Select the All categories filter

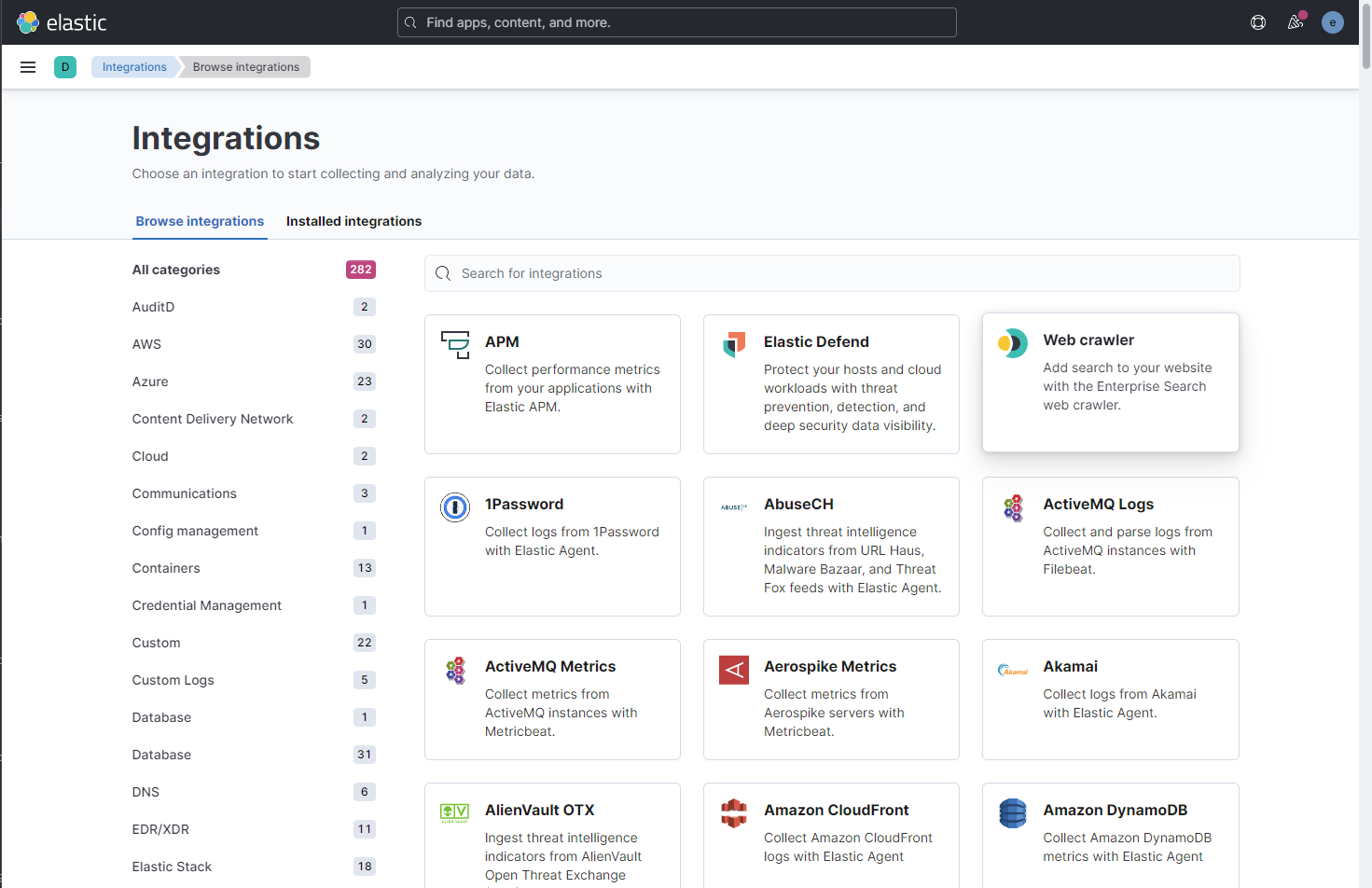pos(254,270)
